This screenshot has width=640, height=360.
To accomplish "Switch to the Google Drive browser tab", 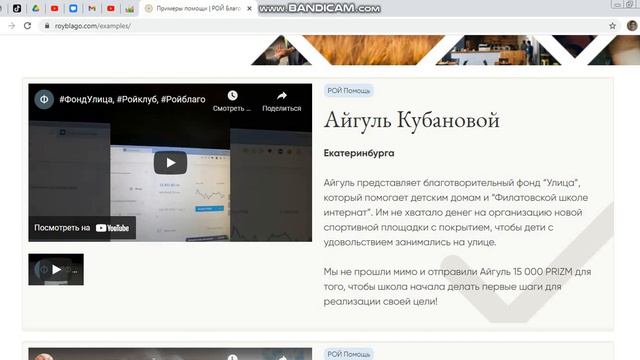I will click(x=36, y=8).
